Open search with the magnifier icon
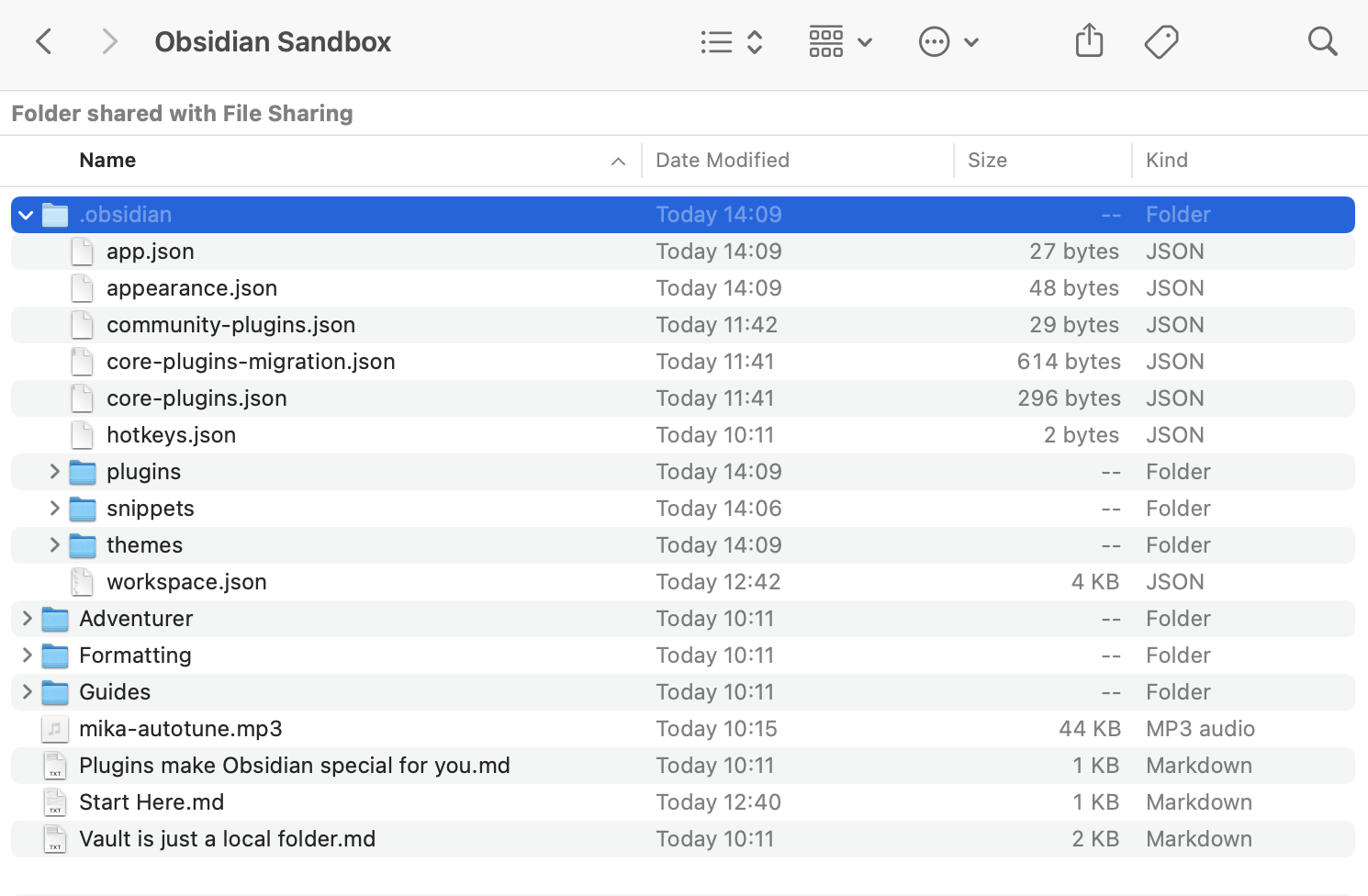The image size is (1368, 896). [1322, 41]
